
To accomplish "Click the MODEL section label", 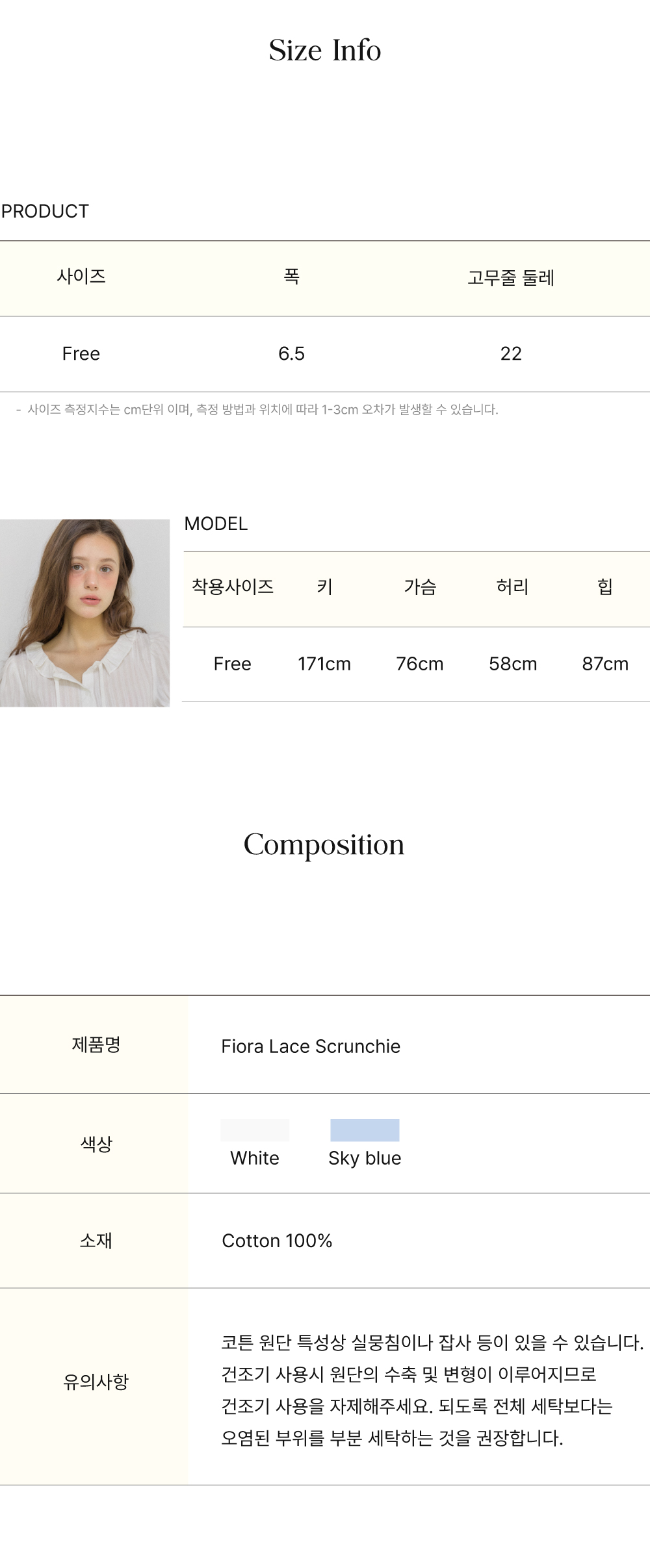I will [216, 524].
